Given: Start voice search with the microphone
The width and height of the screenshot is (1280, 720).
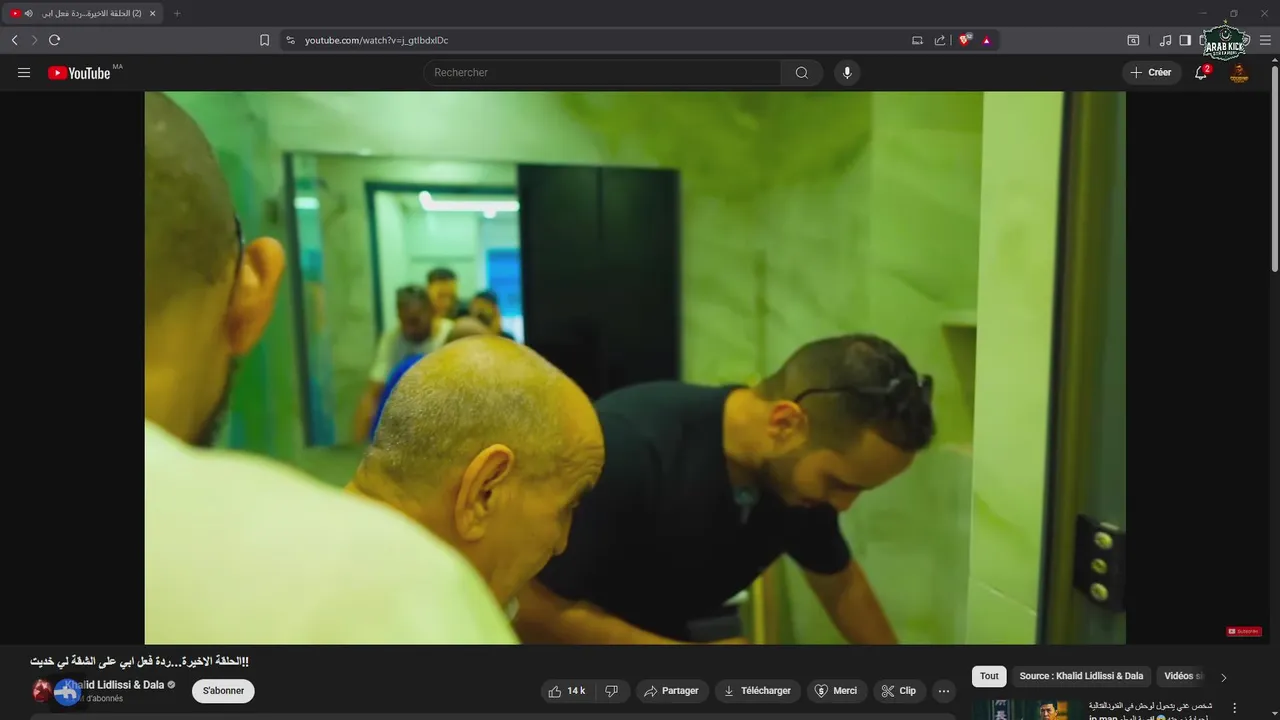Looking at the screenshot, I should [x=847, y=73].
